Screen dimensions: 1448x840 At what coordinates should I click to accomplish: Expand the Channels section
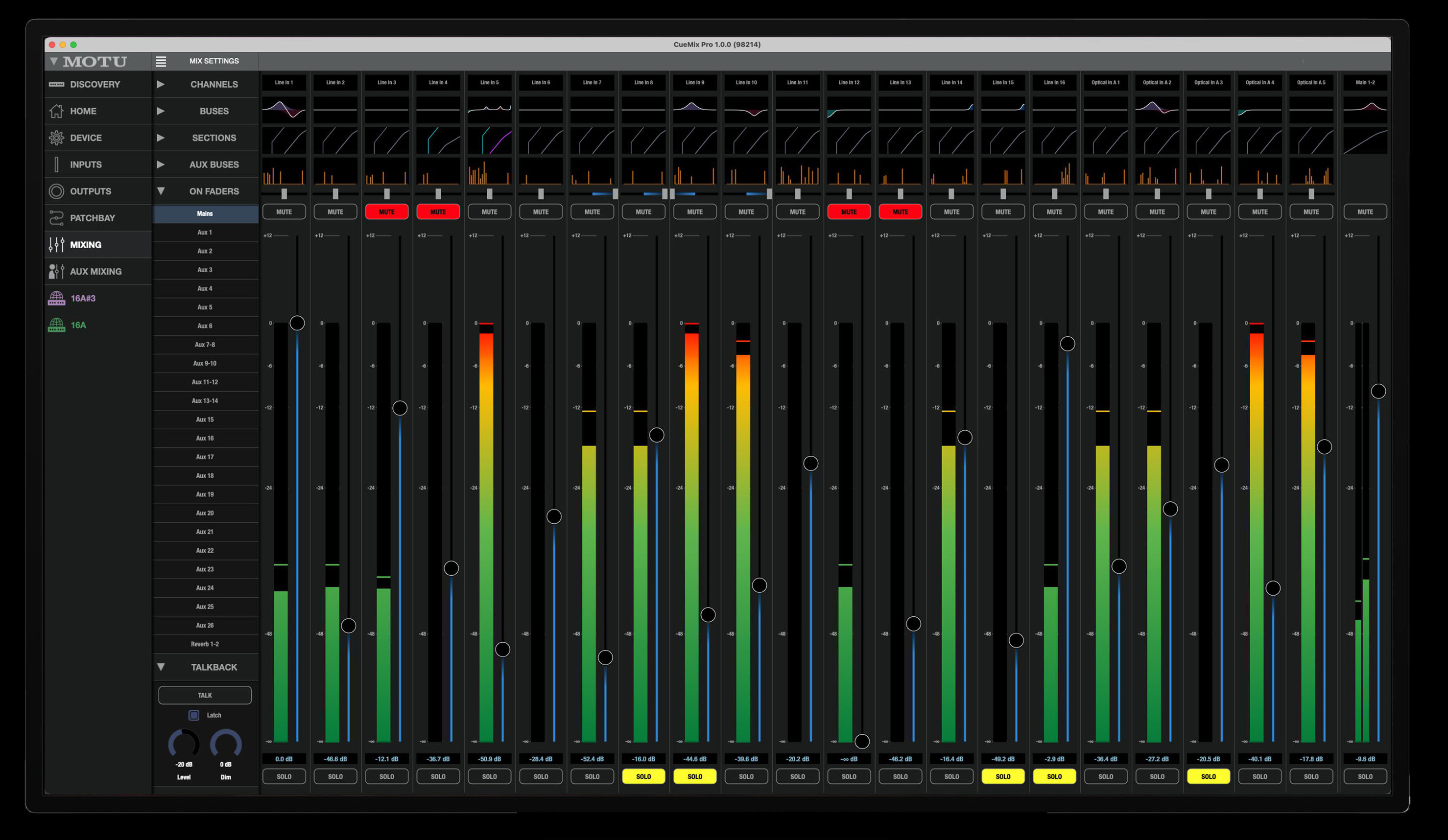pyautogui.click(x=161, y=85)
